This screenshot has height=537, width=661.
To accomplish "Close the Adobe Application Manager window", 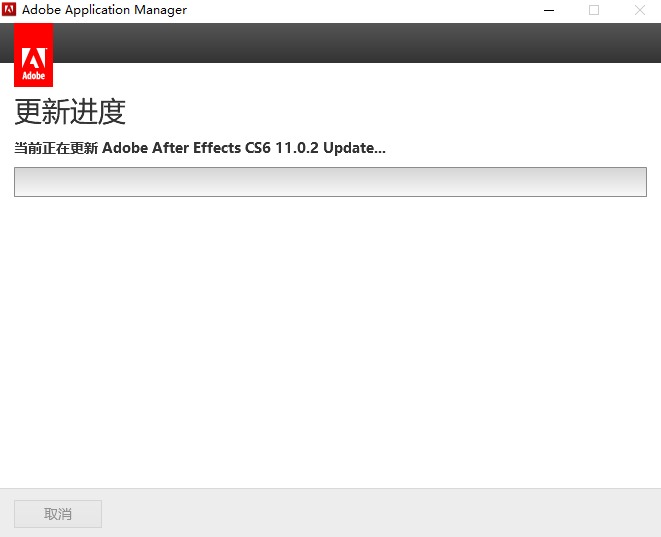I will point(640,10).
